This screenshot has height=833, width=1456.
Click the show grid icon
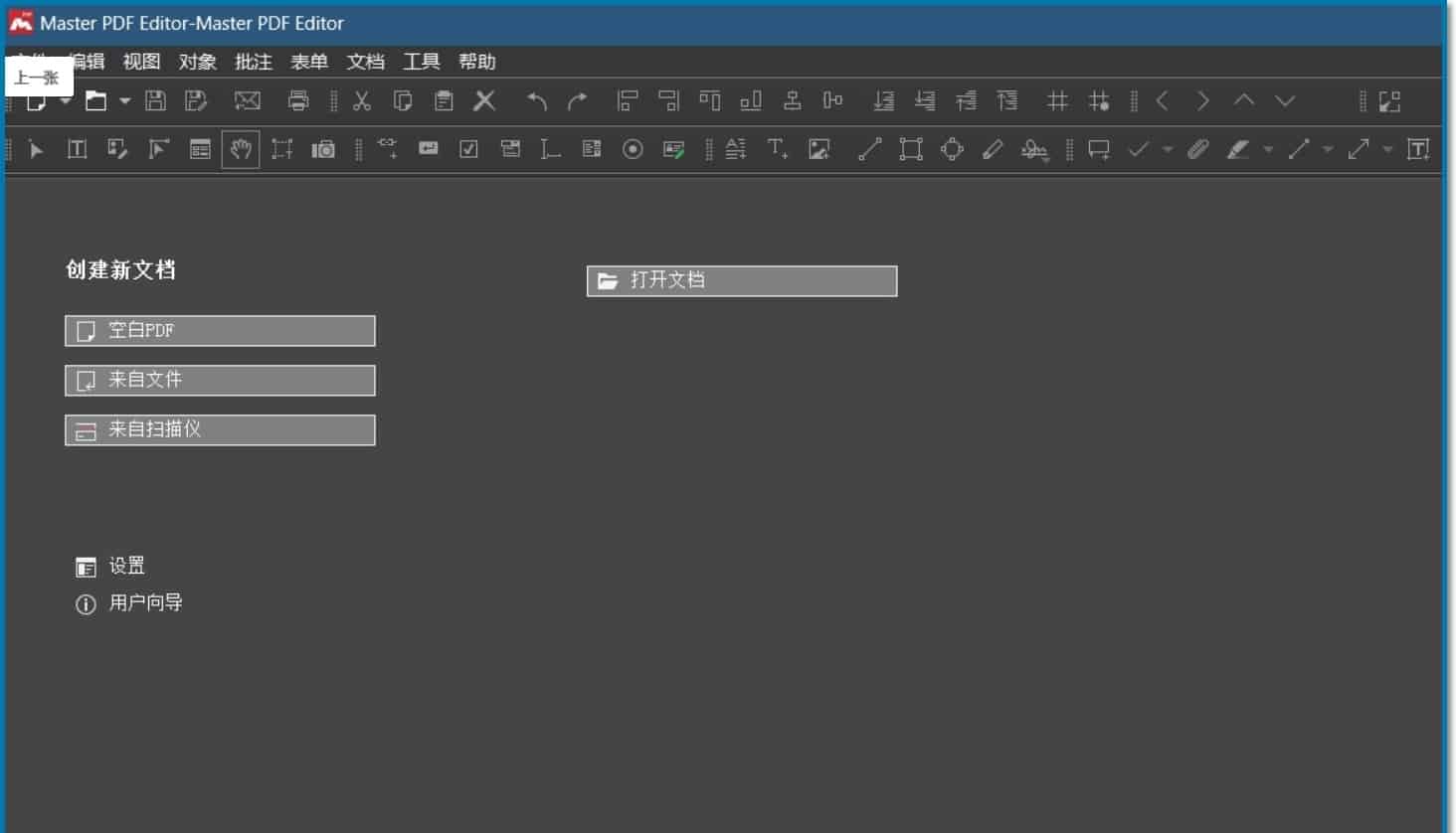(1057, 100)
